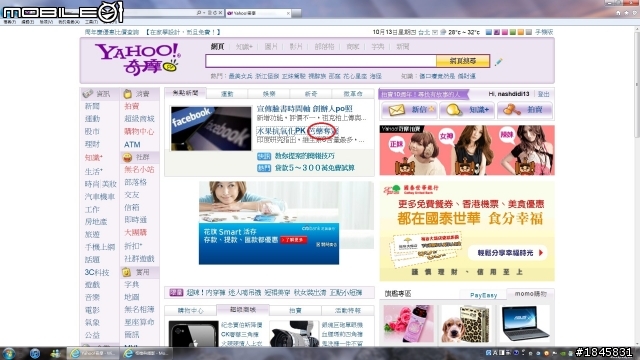
Task: Open the second pinned taskbar icon
Action: coord(35,353)
